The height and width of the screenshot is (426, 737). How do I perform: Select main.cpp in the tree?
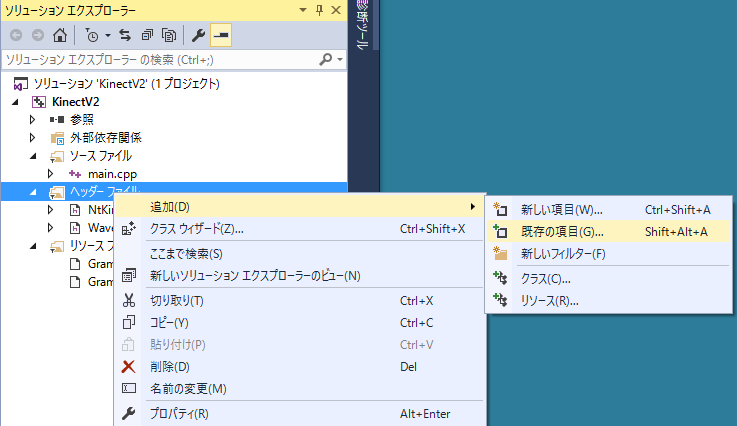111,174
